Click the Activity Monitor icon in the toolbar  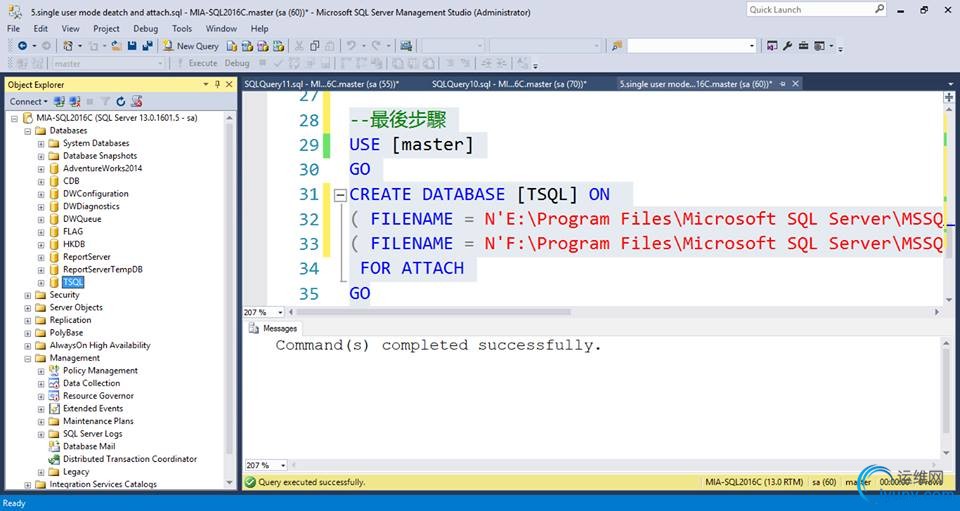point(406,46)
